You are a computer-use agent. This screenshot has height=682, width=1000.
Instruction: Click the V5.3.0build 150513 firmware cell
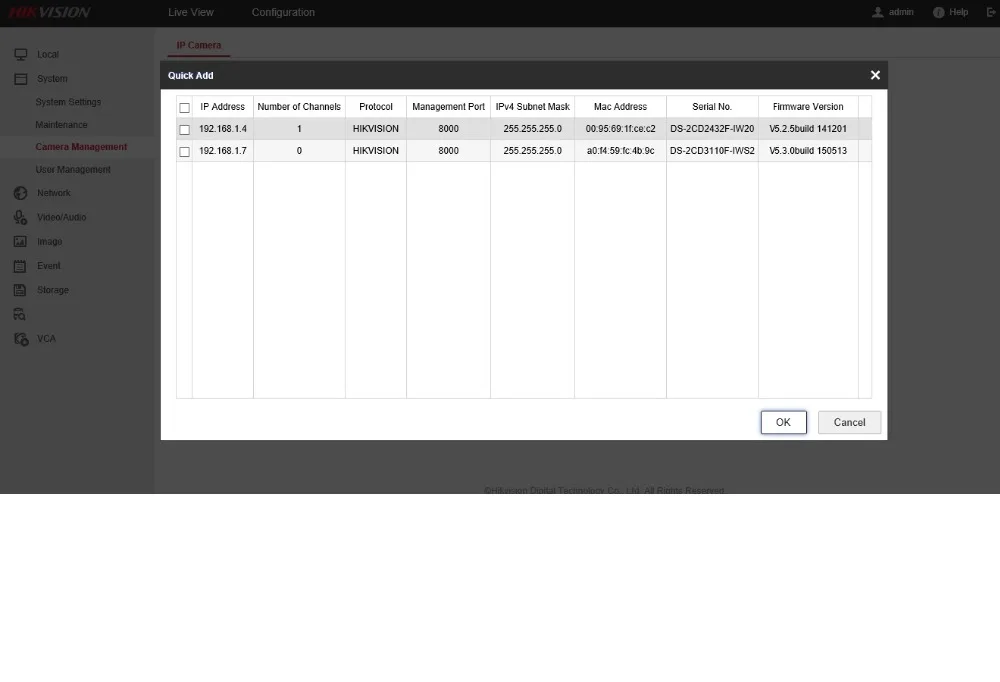808,151
